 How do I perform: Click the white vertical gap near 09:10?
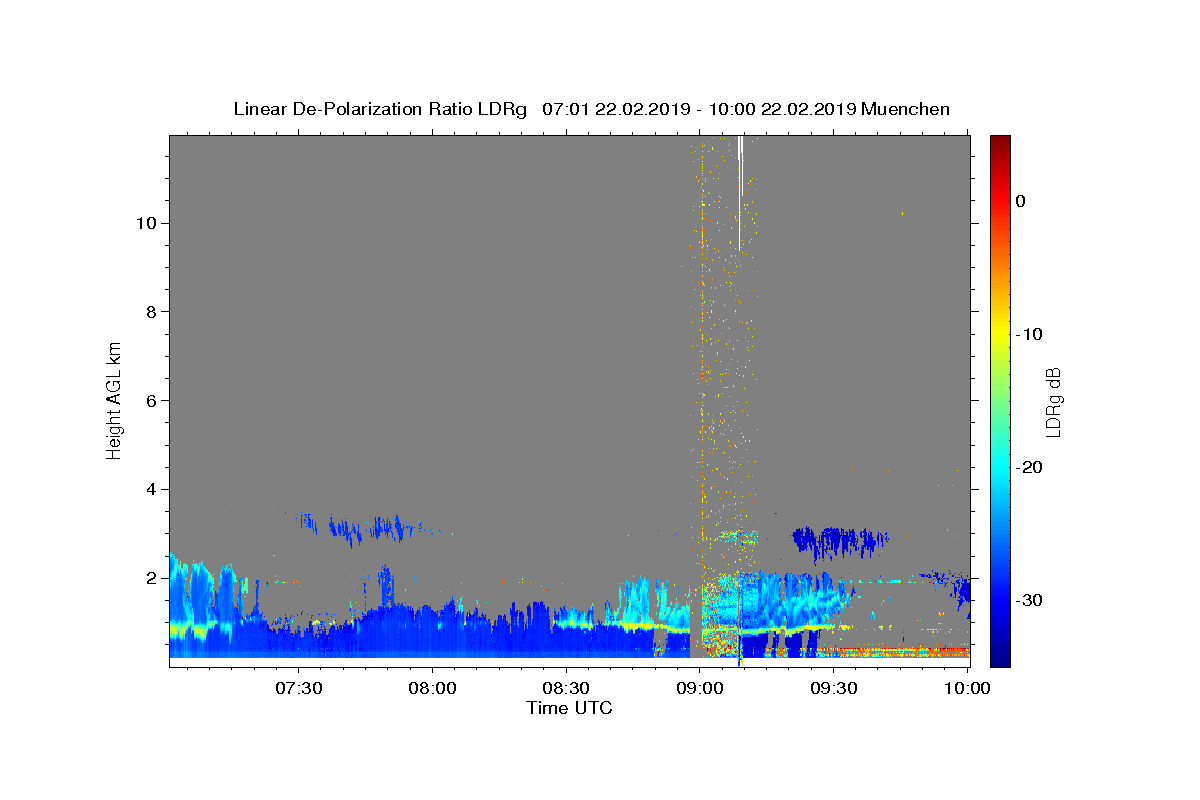[740, 192]
